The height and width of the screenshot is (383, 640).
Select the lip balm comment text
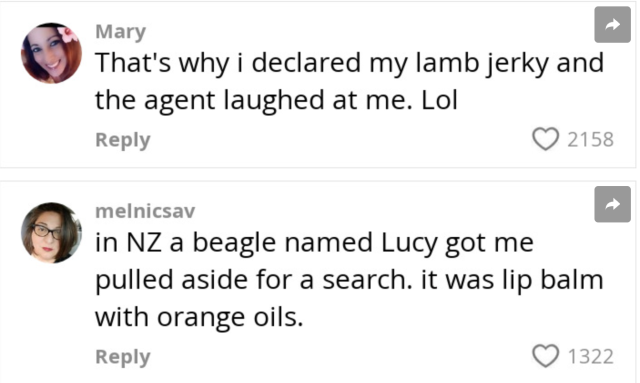[349, 280]
